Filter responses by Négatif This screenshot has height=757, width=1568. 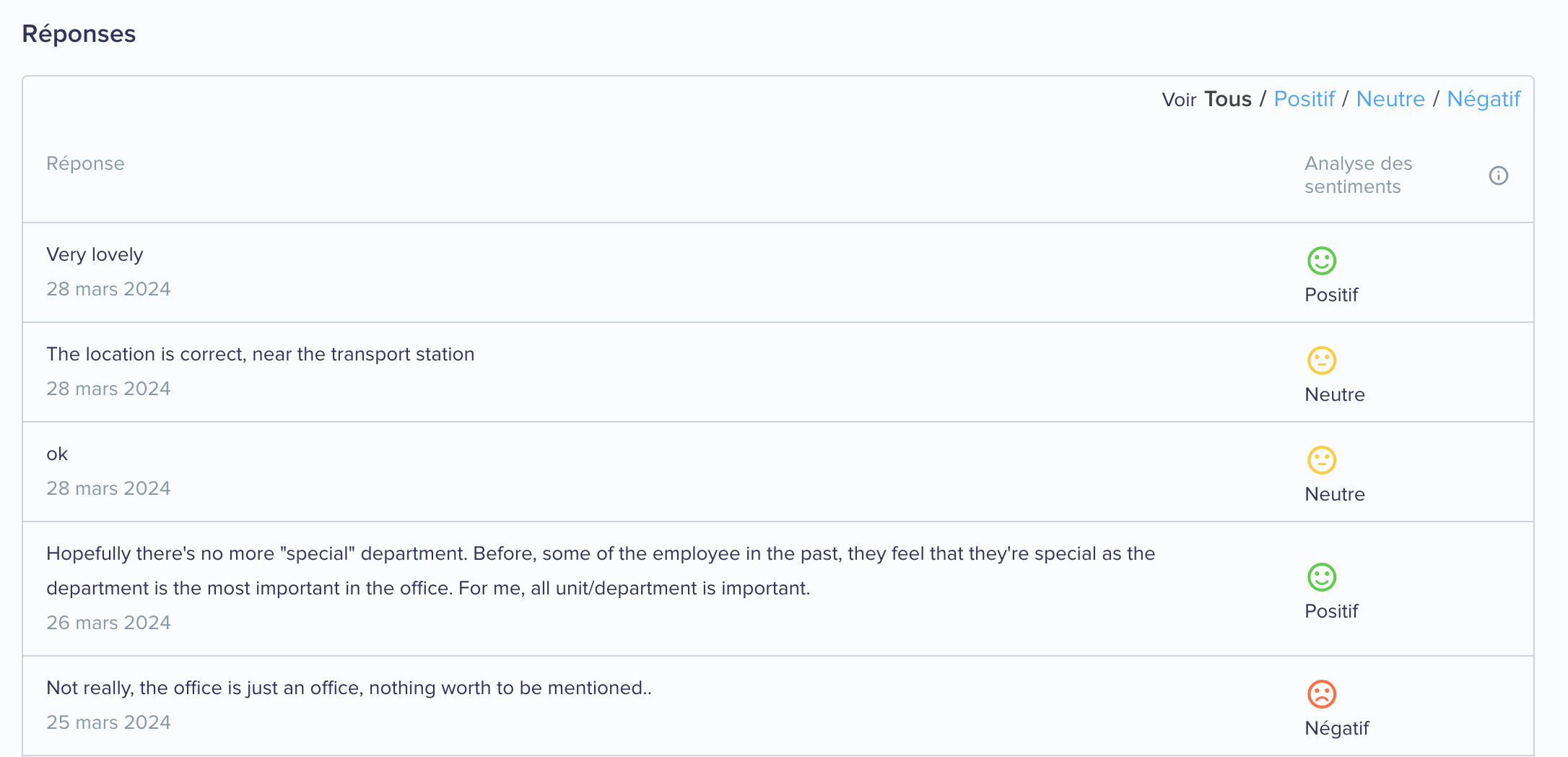click(1484, 99)
